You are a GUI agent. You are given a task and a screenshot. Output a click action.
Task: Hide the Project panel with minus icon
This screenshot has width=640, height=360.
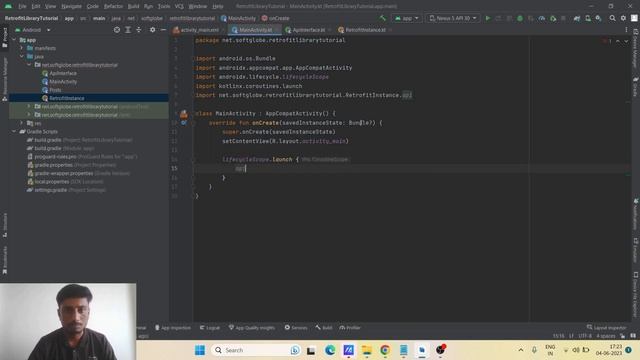(x=163, y=30)
